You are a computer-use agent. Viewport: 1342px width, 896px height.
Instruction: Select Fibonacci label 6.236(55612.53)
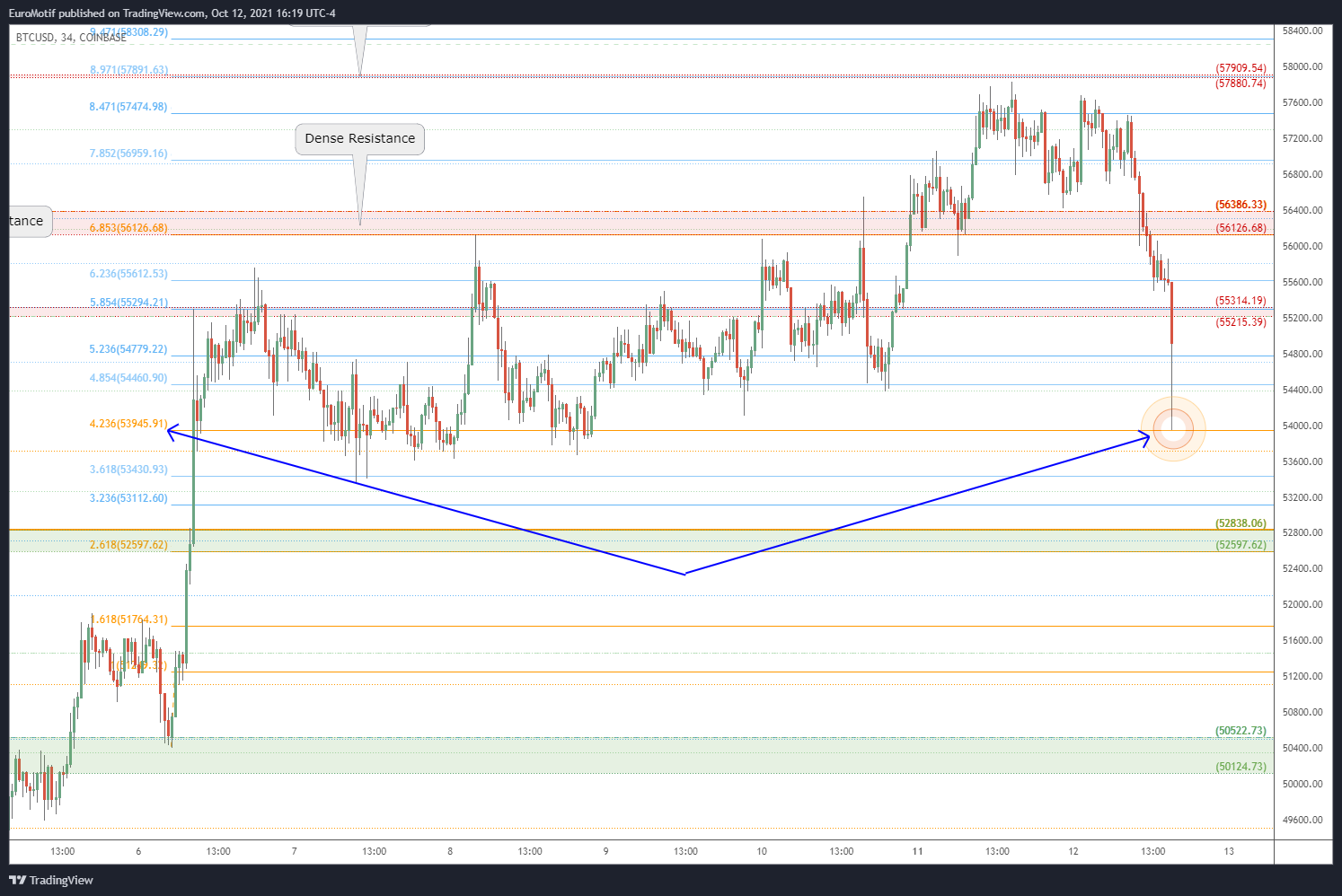128,274
